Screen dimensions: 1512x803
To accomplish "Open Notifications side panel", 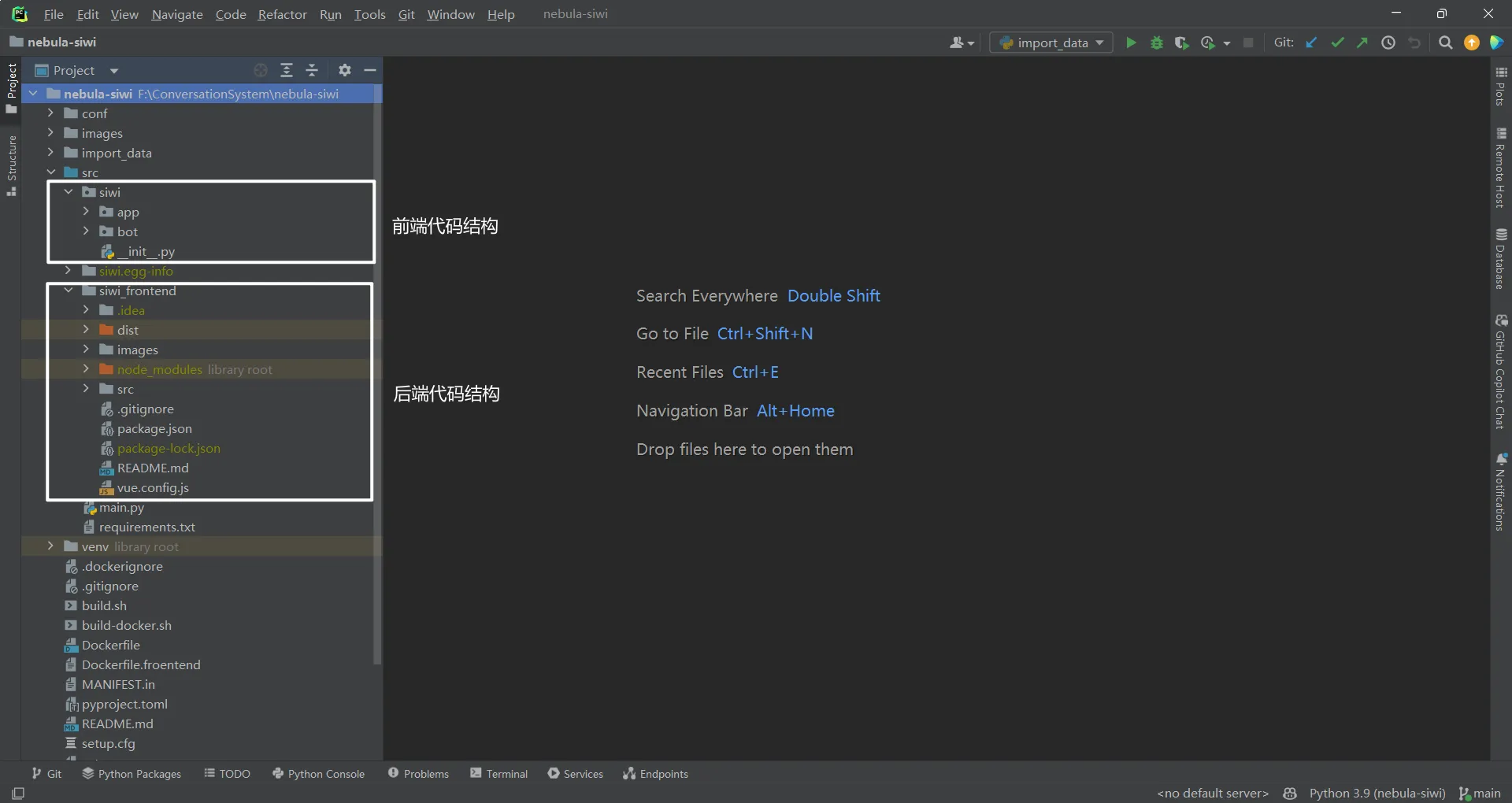I will (x=1501, y=492).
